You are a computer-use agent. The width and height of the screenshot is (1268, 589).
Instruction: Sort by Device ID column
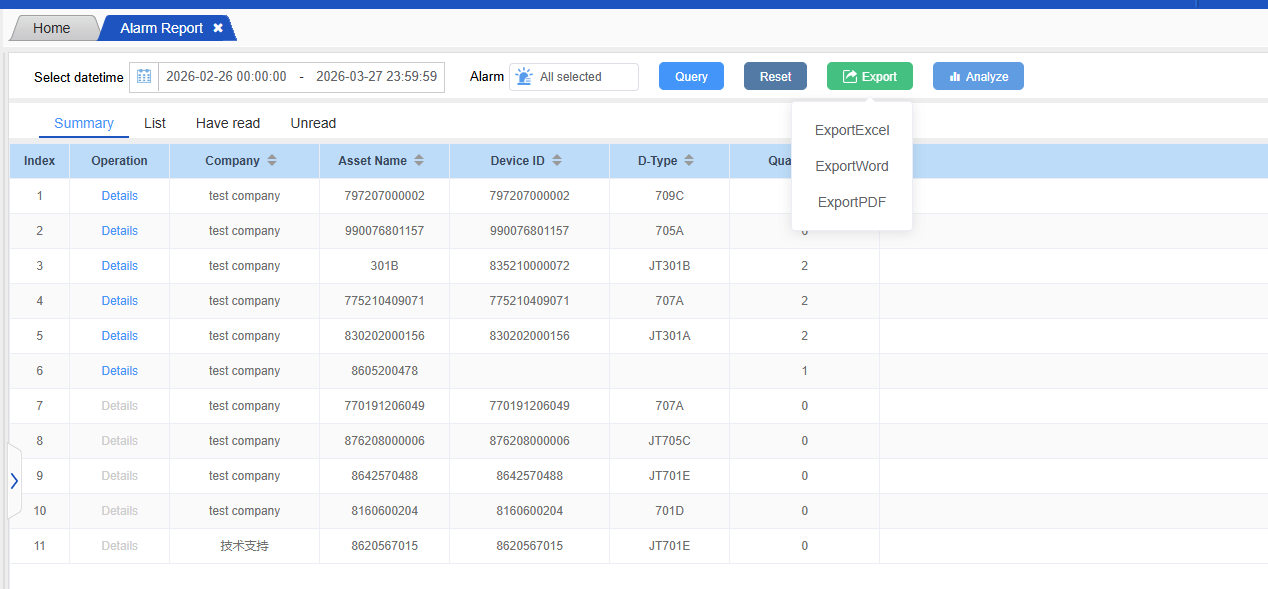point(557,161)
